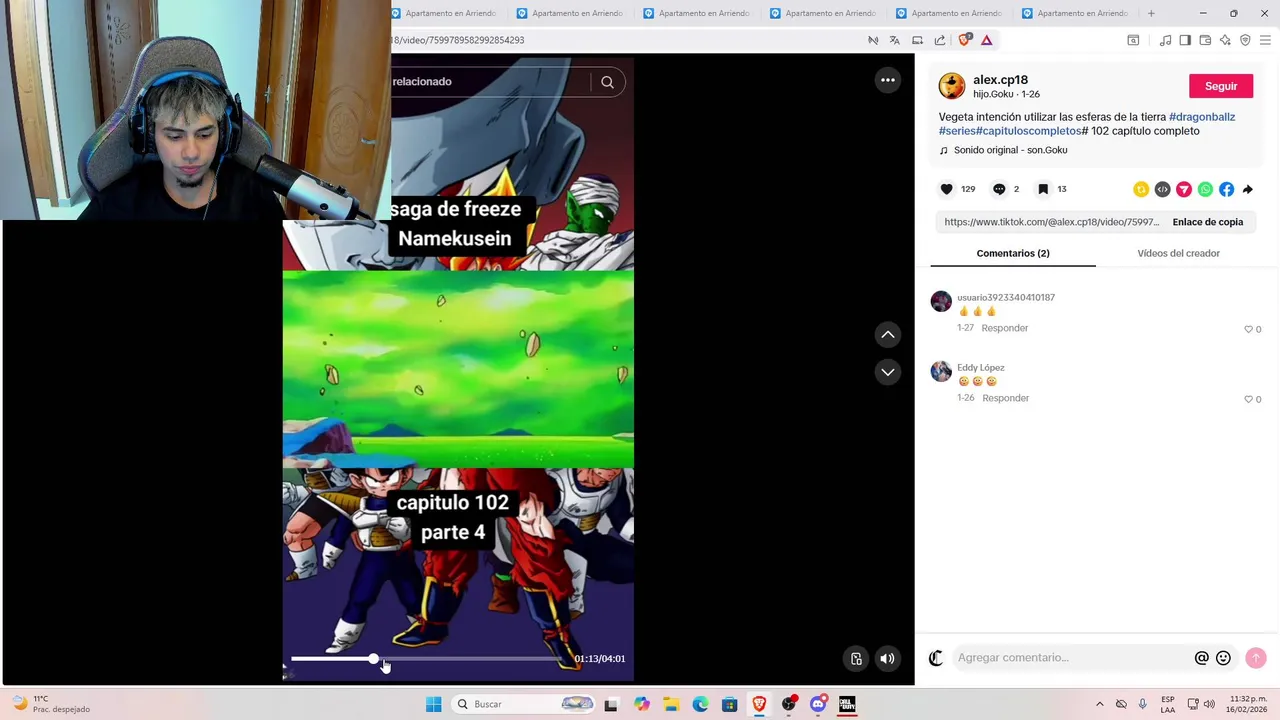Copy link with Enlace de copia
This screenshot has width=1280, height=720.
pyautogui.click(x=1207, y=222)
